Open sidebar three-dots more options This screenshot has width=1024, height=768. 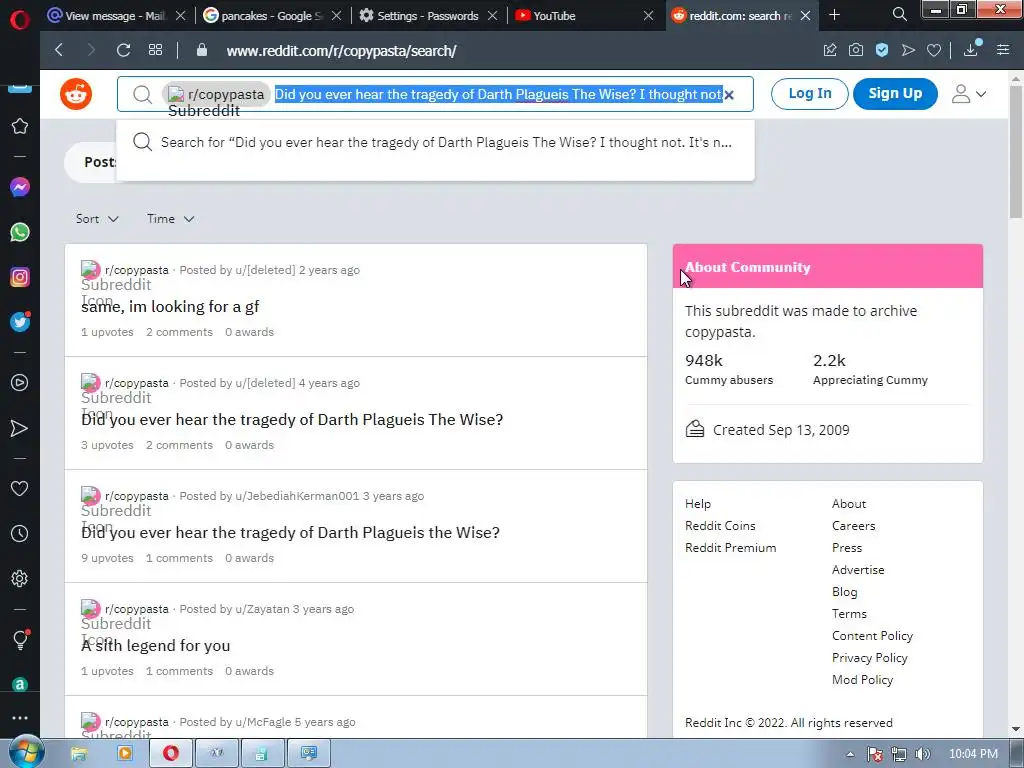(x=20, y=718)
